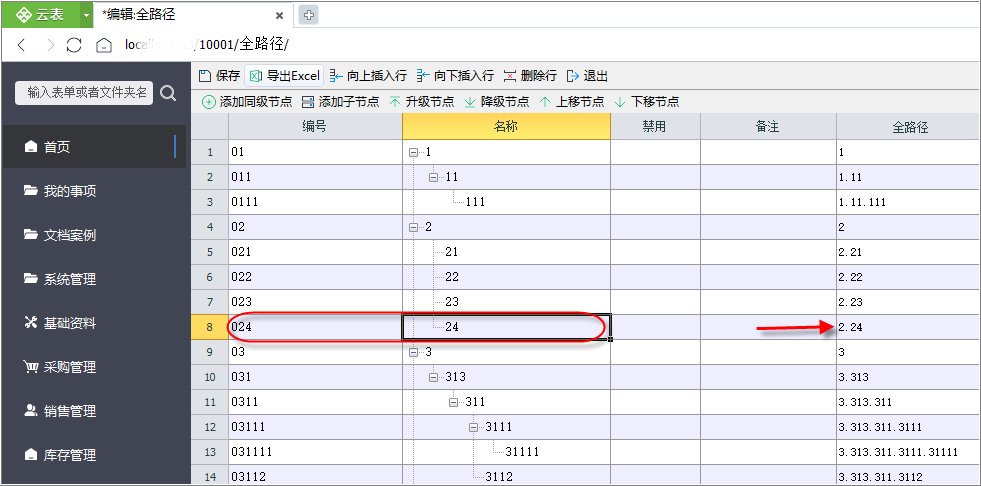Select tree item 31111 in 名称 column
This screenshot has height=486, width=981.
click(522, 452)
